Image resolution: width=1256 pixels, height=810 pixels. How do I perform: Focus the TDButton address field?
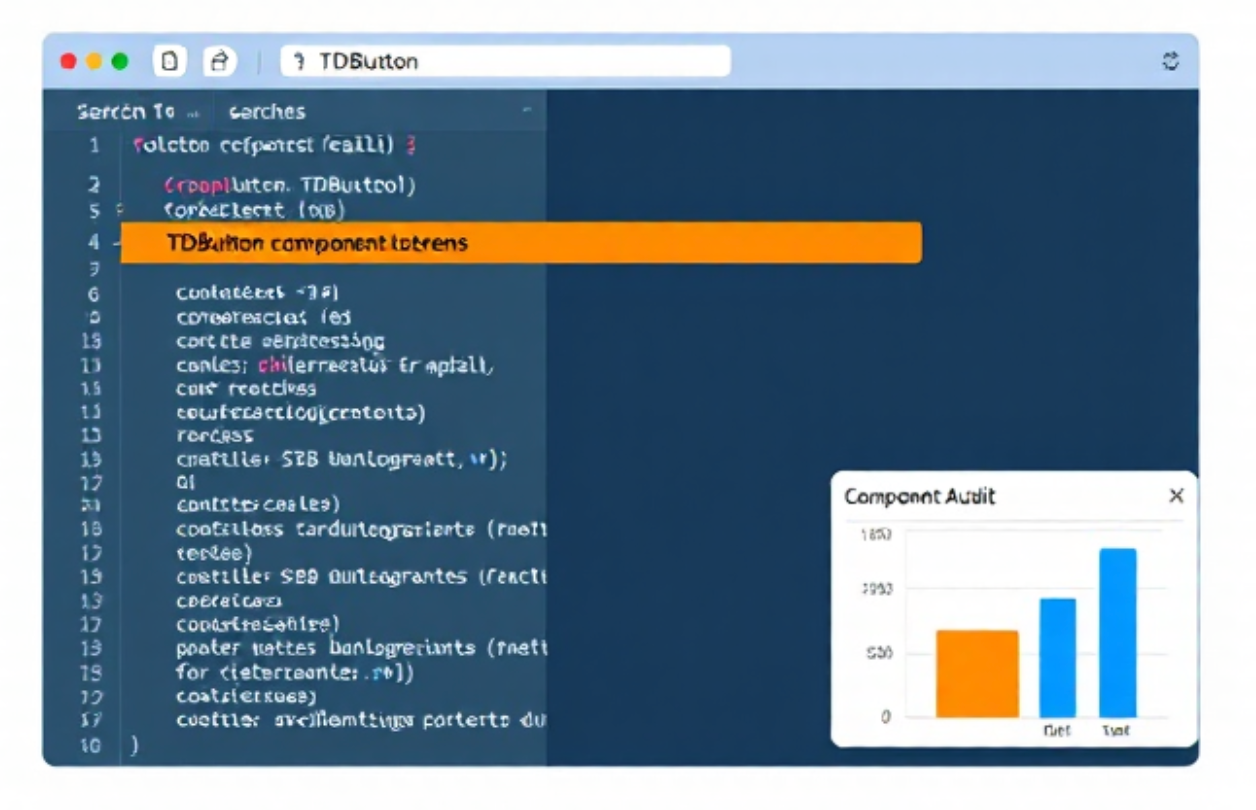click(505, 61)
